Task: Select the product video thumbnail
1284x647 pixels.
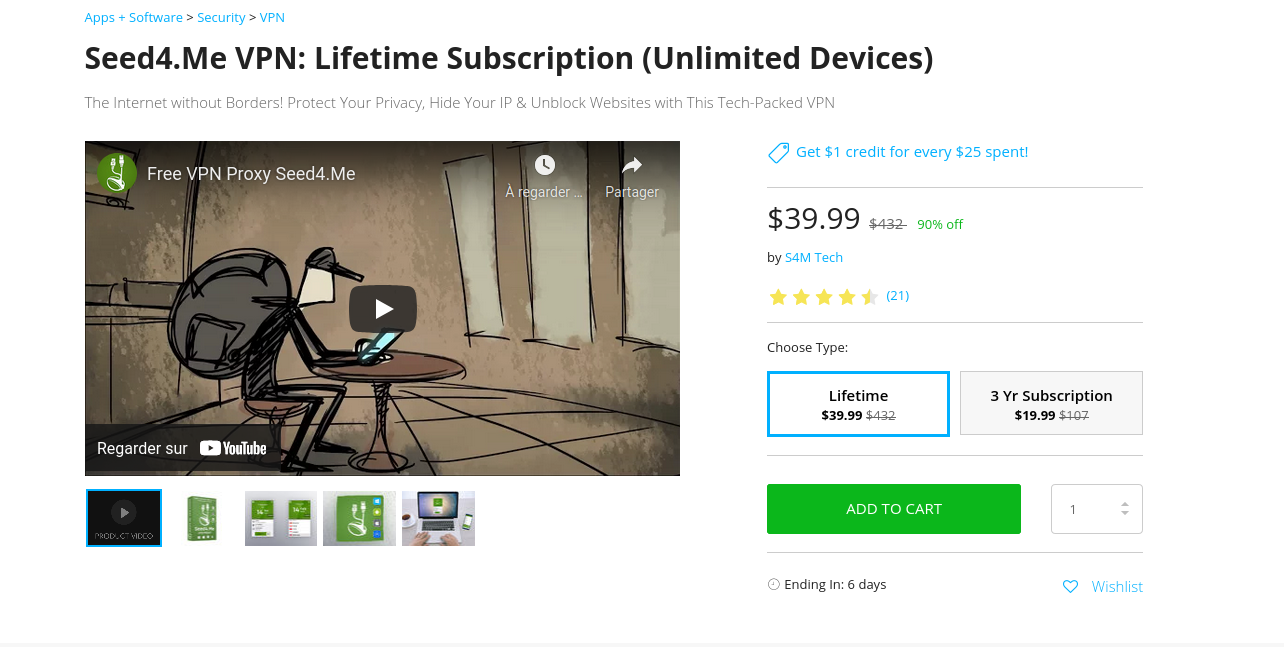Action: 124,518
